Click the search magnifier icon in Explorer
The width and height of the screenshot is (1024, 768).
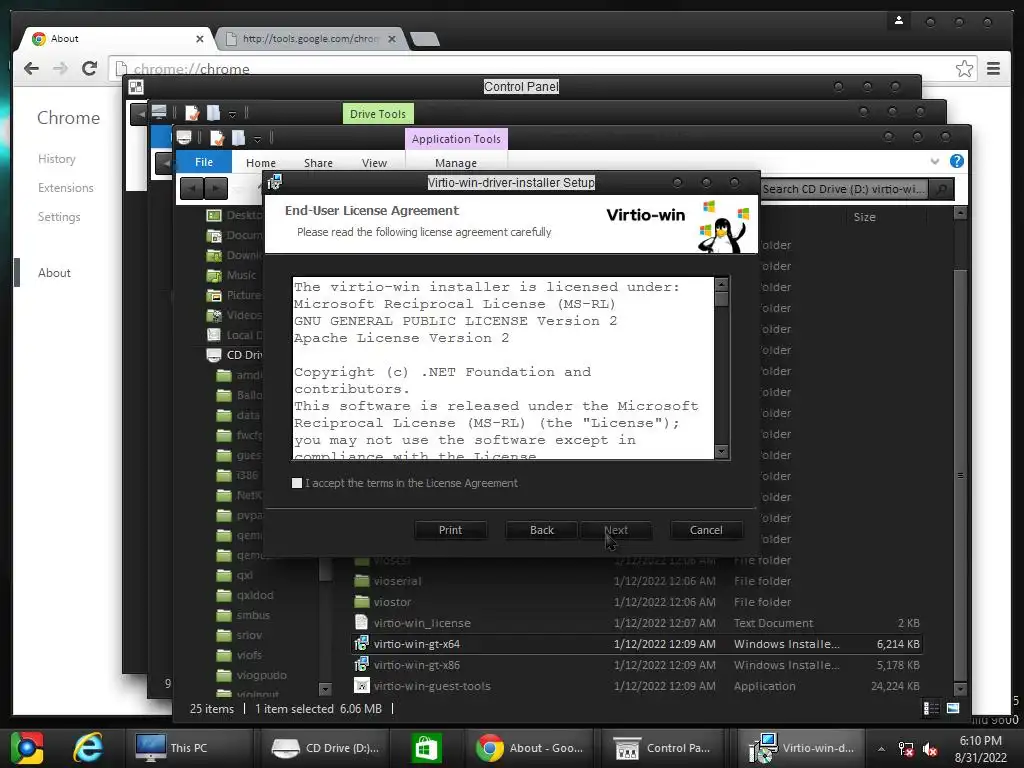(x=941, y=189)
